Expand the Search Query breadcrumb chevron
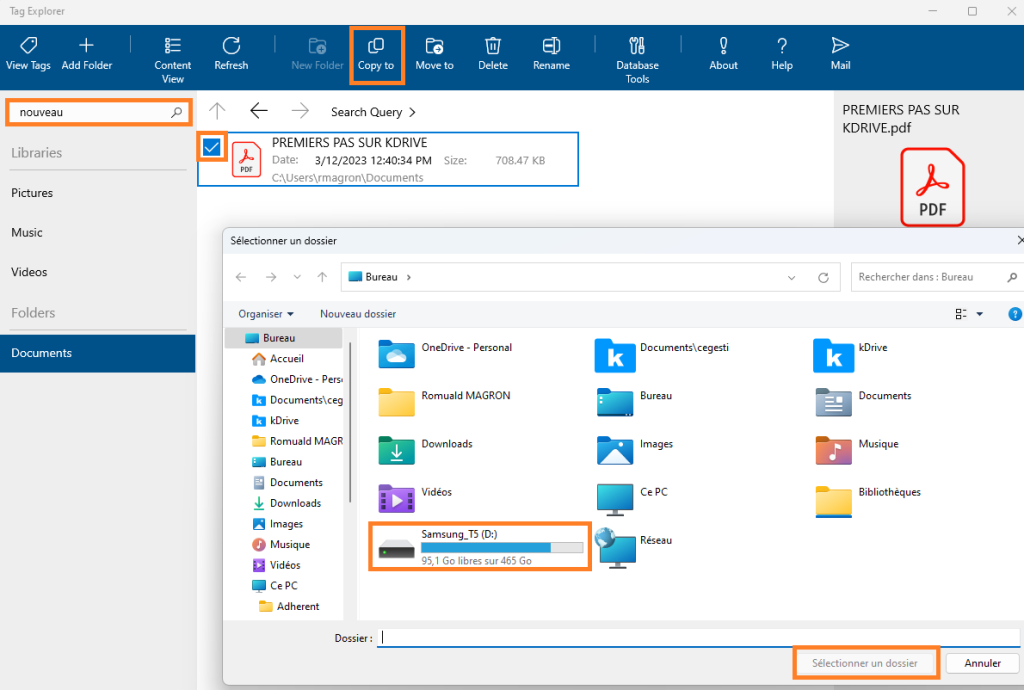 tap(412, 112)
